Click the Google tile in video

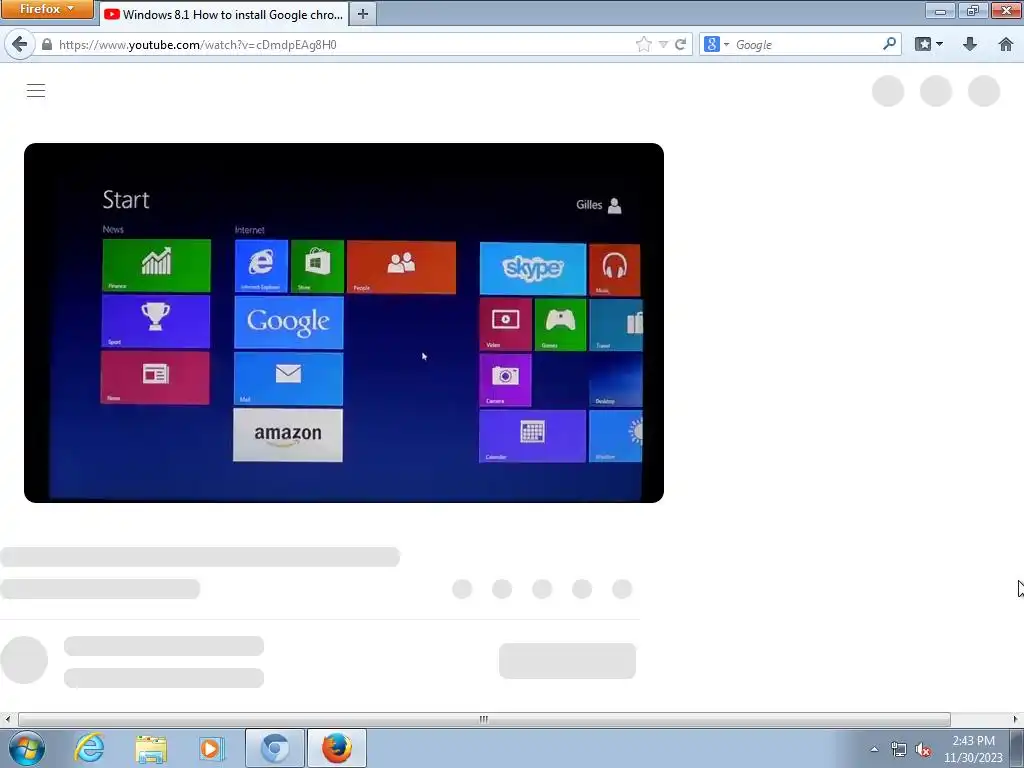[289, 322]
